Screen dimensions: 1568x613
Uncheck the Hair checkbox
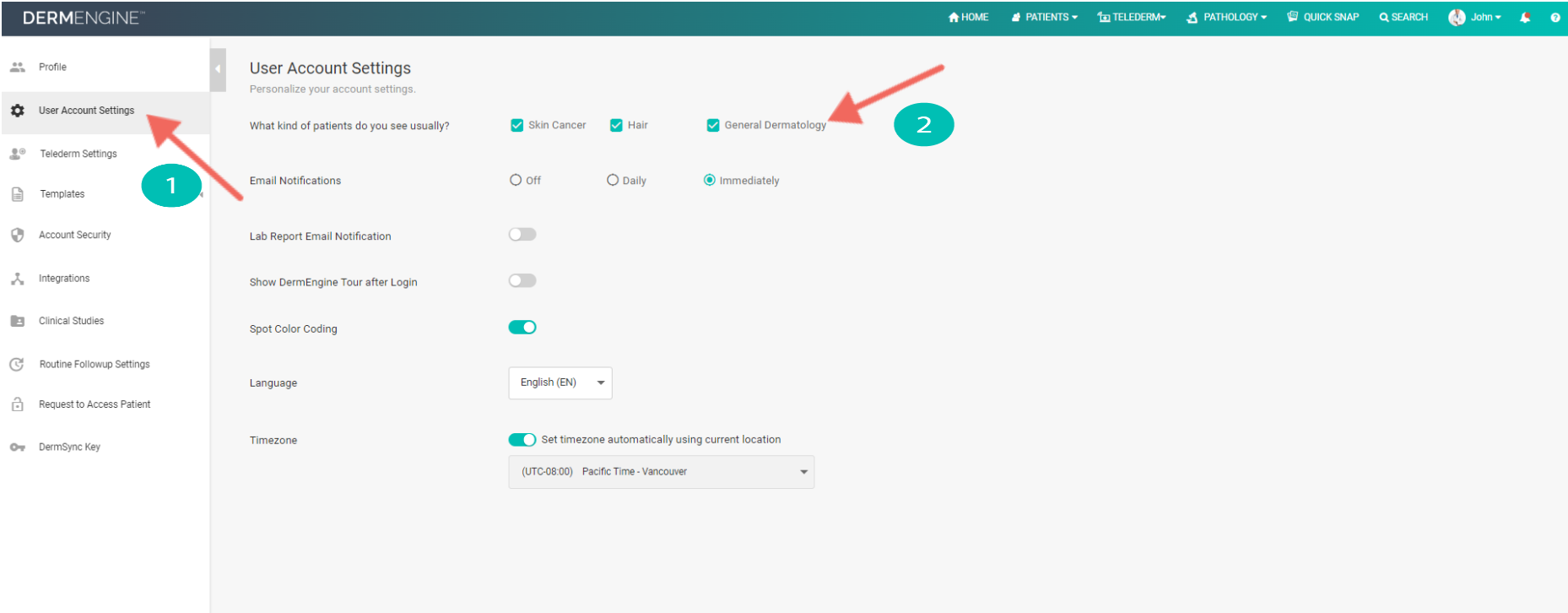click(x=616, y=125)
